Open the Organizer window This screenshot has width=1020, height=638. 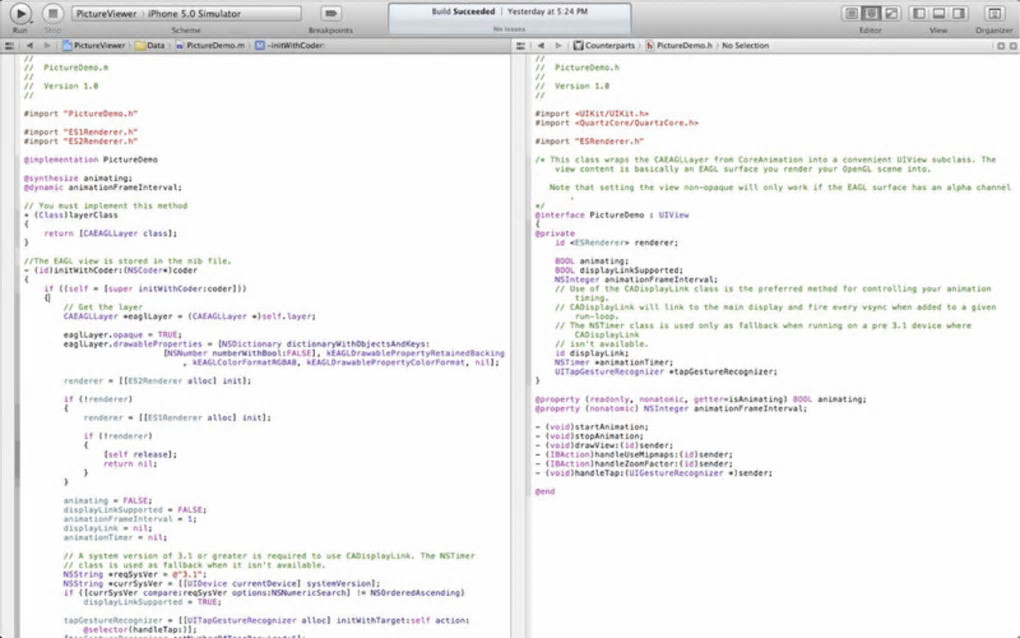pyautogui.click(x=994, y=14)
